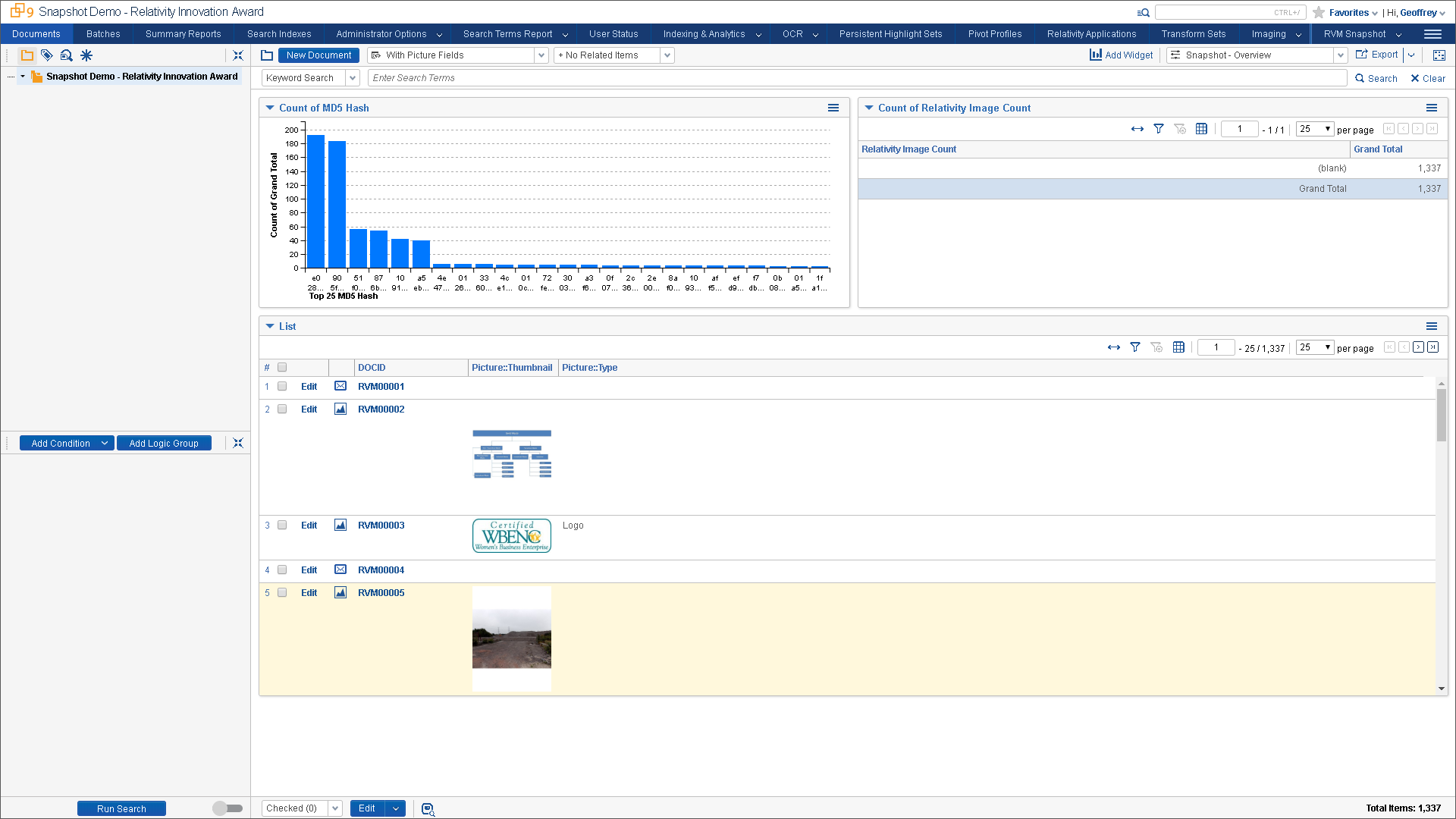Select all documents with the header checkbox
The image size is (1456, 819).
point(282,367)
